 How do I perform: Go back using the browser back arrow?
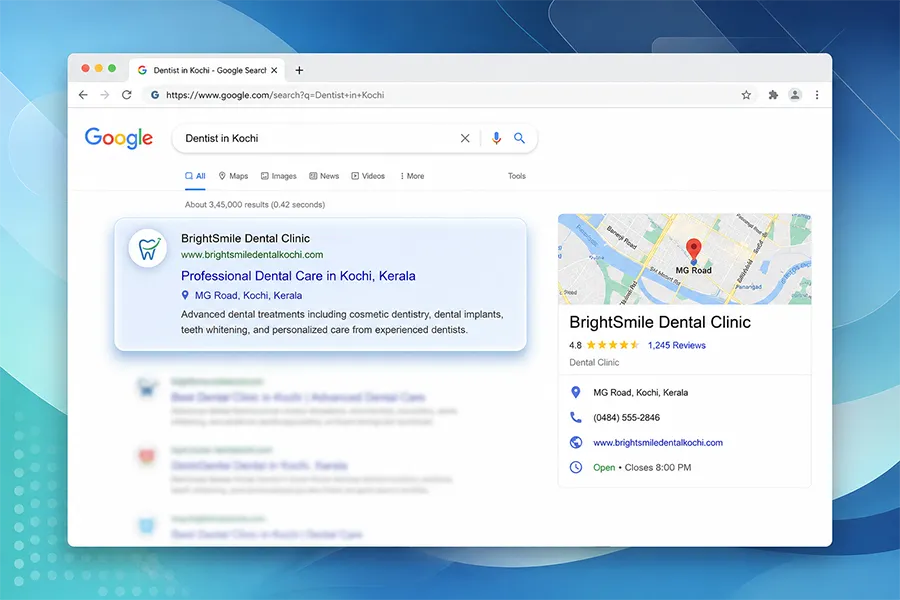[x=83, y=95]
